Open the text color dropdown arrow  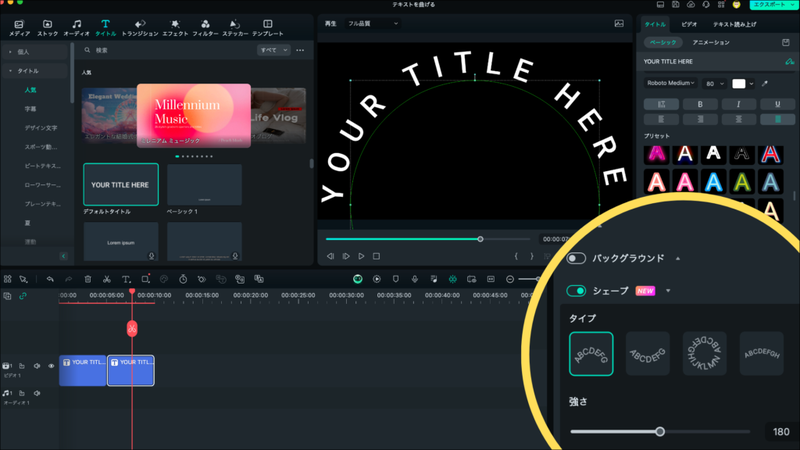click(752, 84)
